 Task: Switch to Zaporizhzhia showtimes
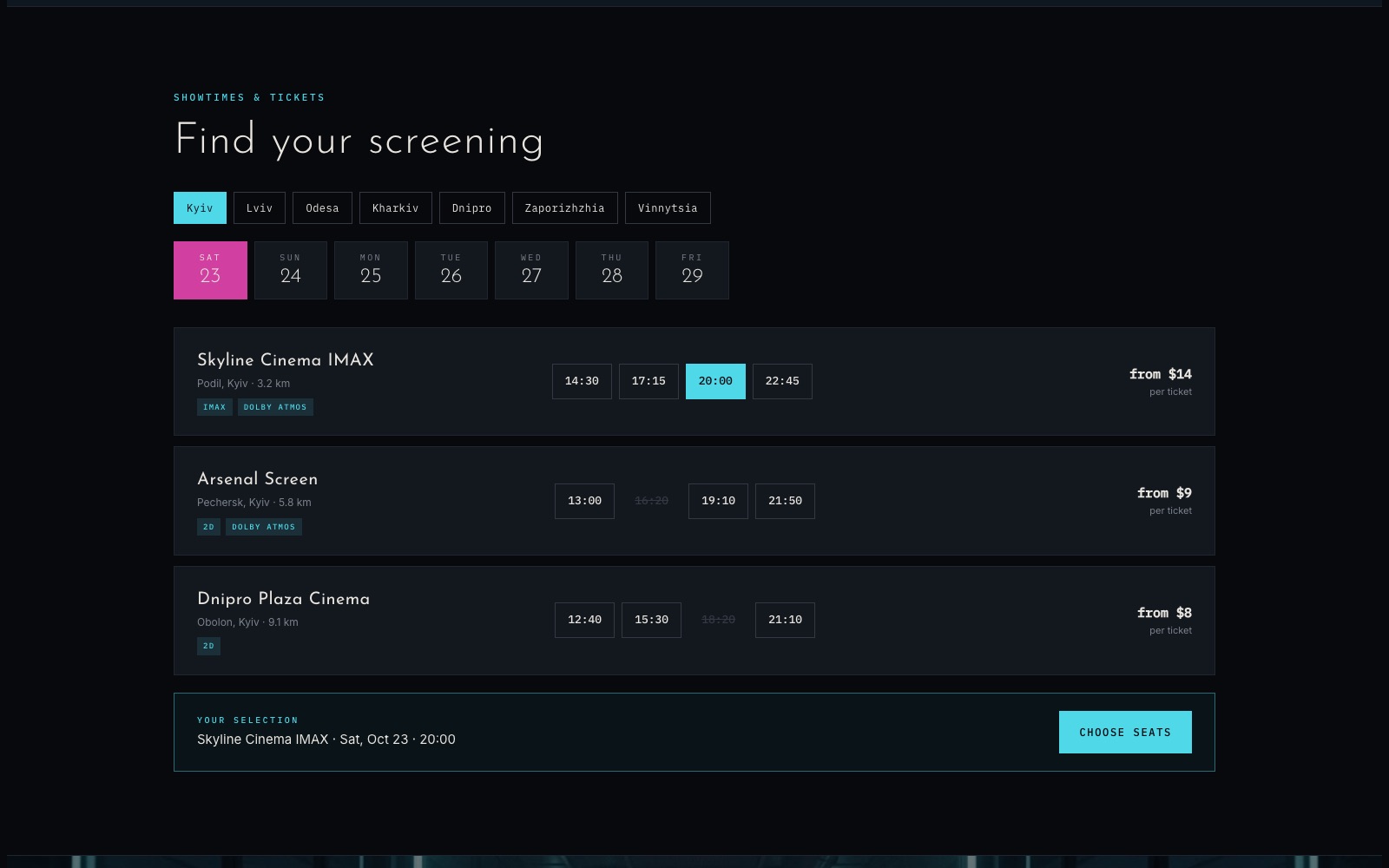(565, 208)
